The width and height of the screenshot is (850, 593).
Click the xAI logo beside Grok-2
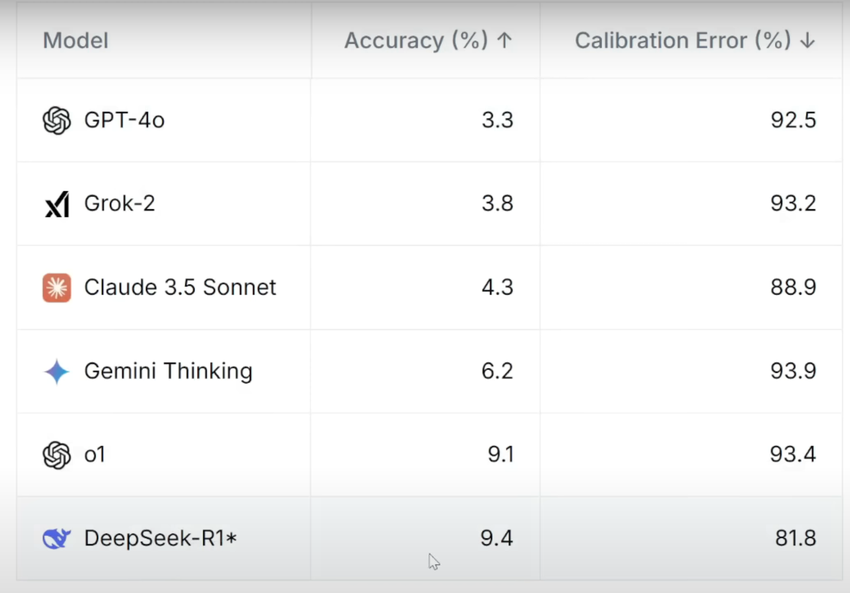pyautogui.click(x=57, y=204)
